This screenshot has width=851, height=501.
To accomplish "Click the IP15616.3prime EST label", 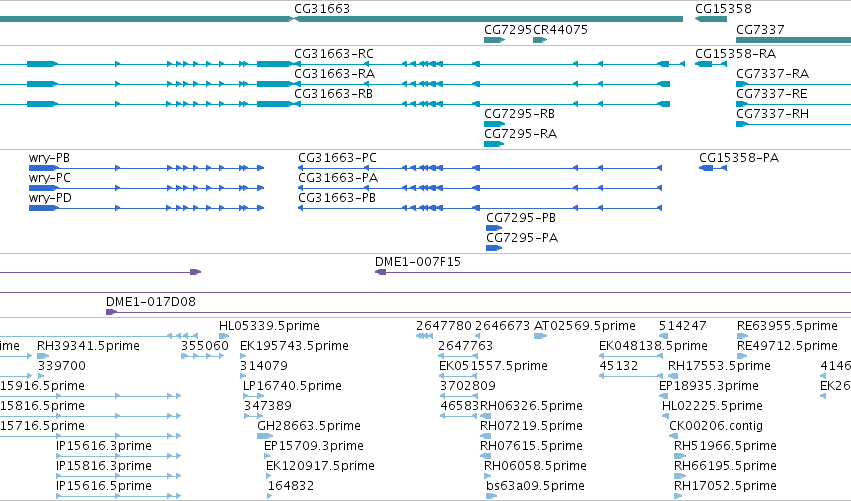I will tap(104, 446).
